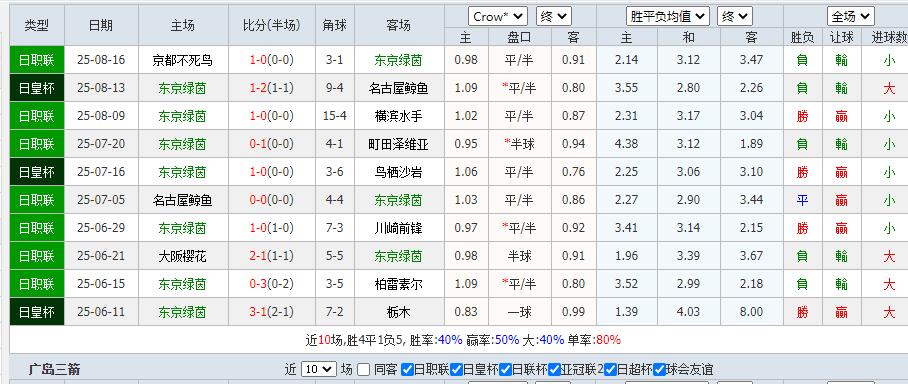
Task: Click the 客场 column header
Action: [398, 25]
